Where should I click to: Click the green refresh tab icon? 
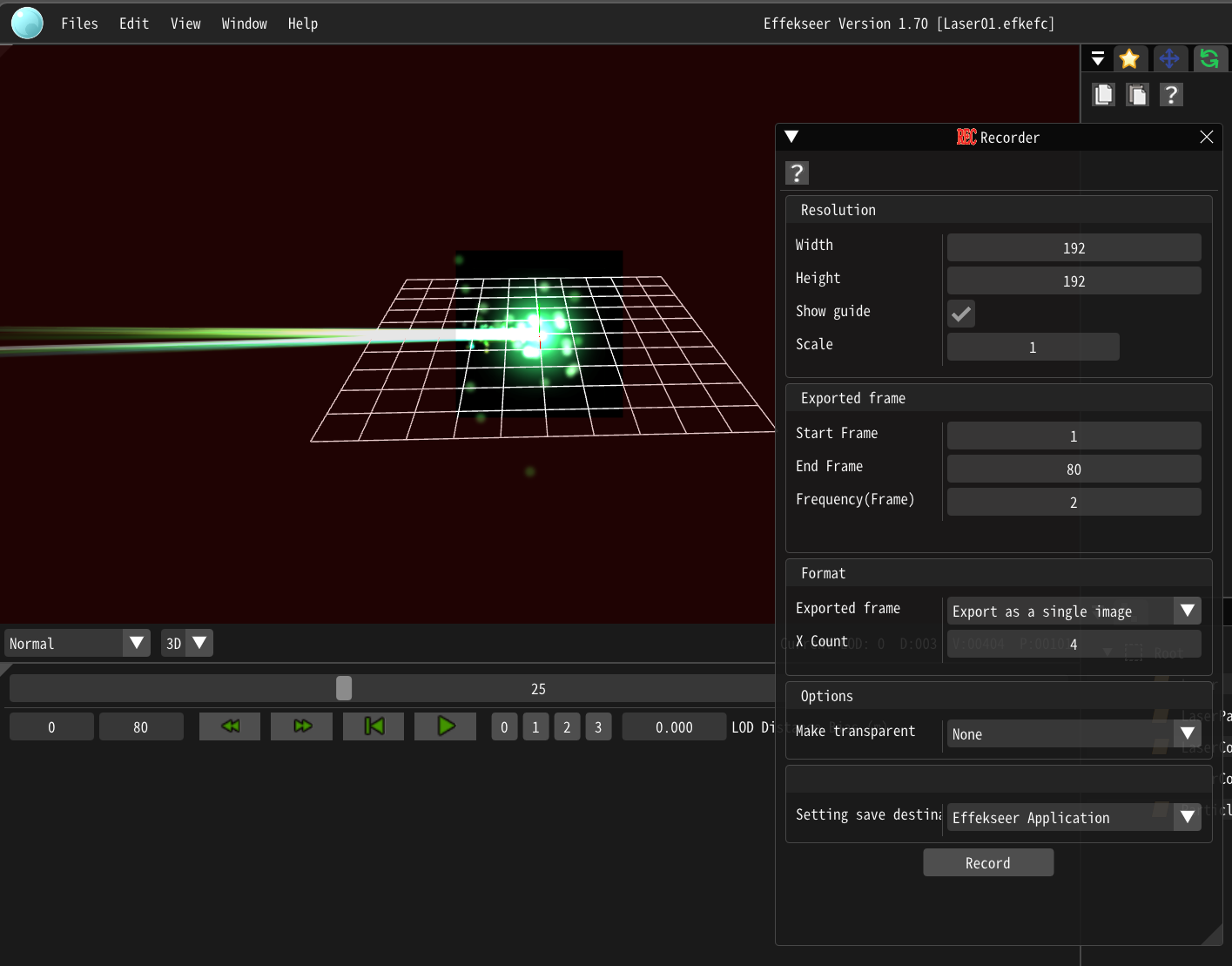[x=1209, y=58]
